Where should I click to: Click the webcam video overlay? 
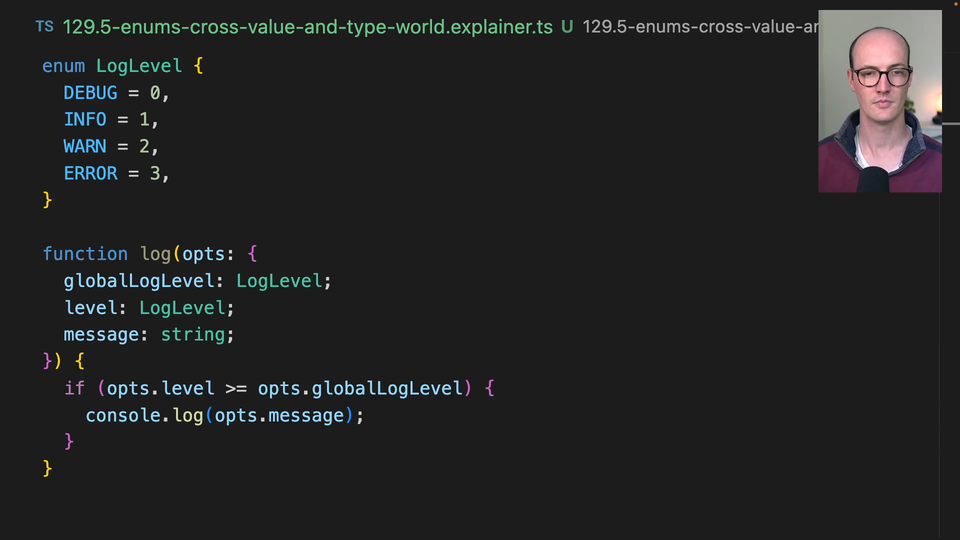point(879,101)
